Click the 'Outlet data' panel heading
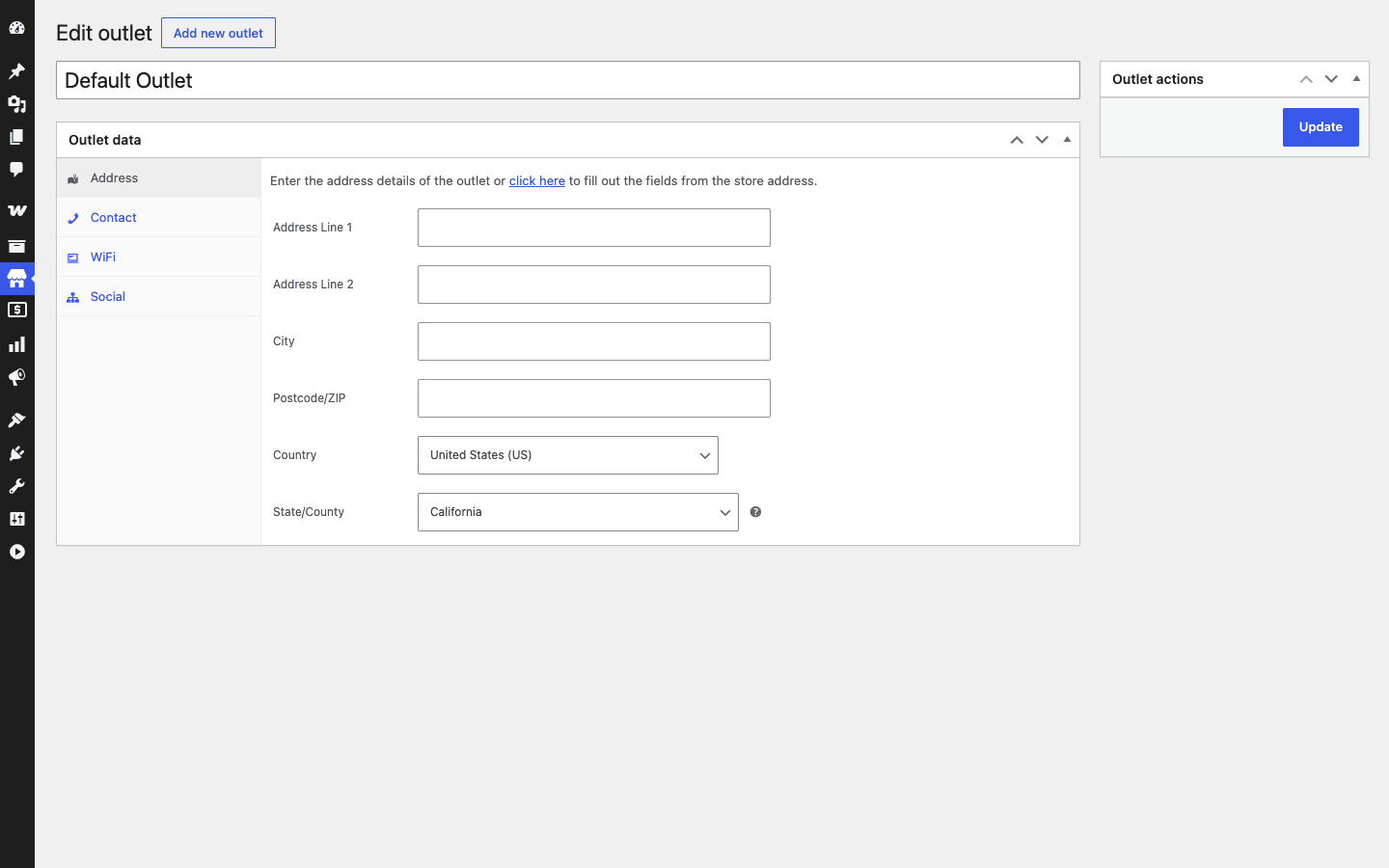The width and height of the screenshot is (1389, 868). click(105, 140)
